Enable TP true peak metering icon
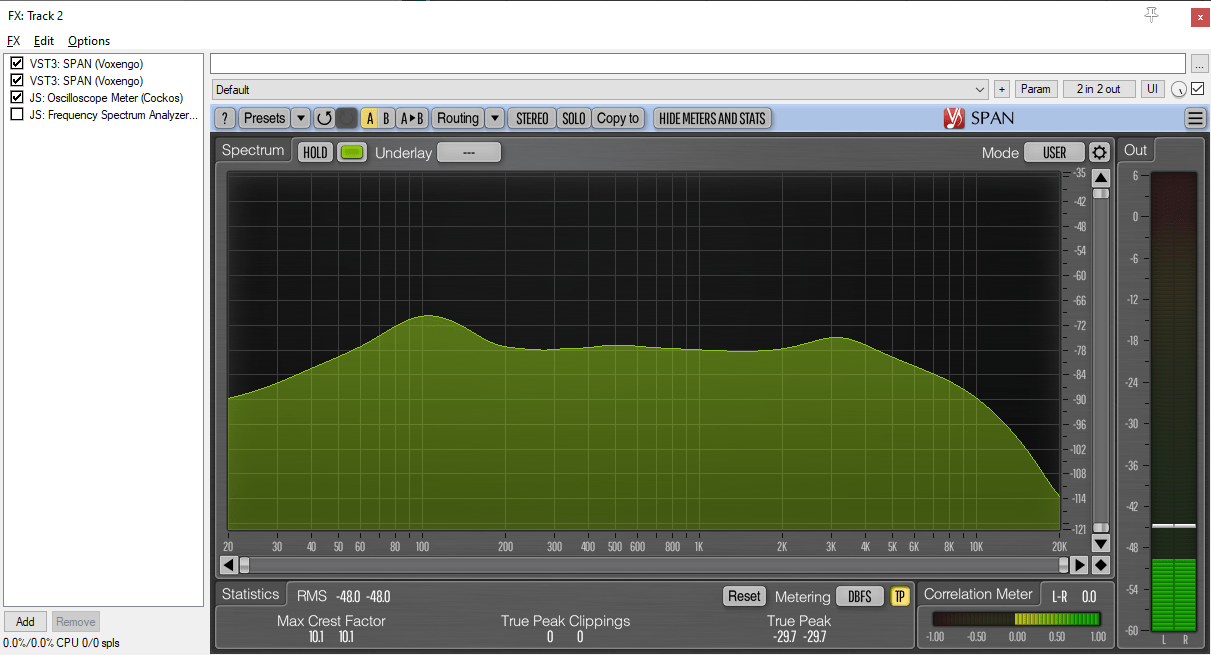1211x655 pixels. [899, 596]
